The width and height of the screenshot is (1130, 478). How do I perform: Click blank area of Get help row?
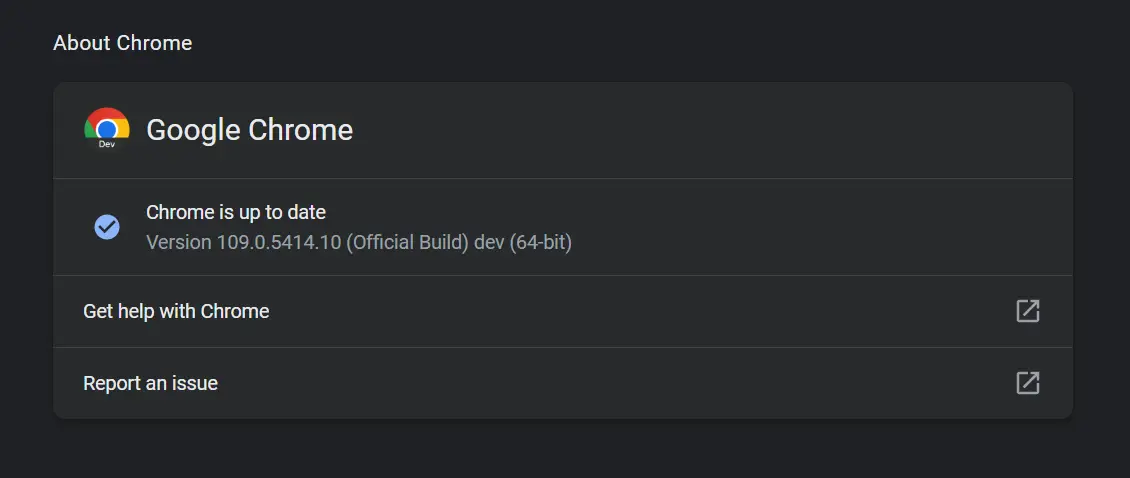coord(634,311)
